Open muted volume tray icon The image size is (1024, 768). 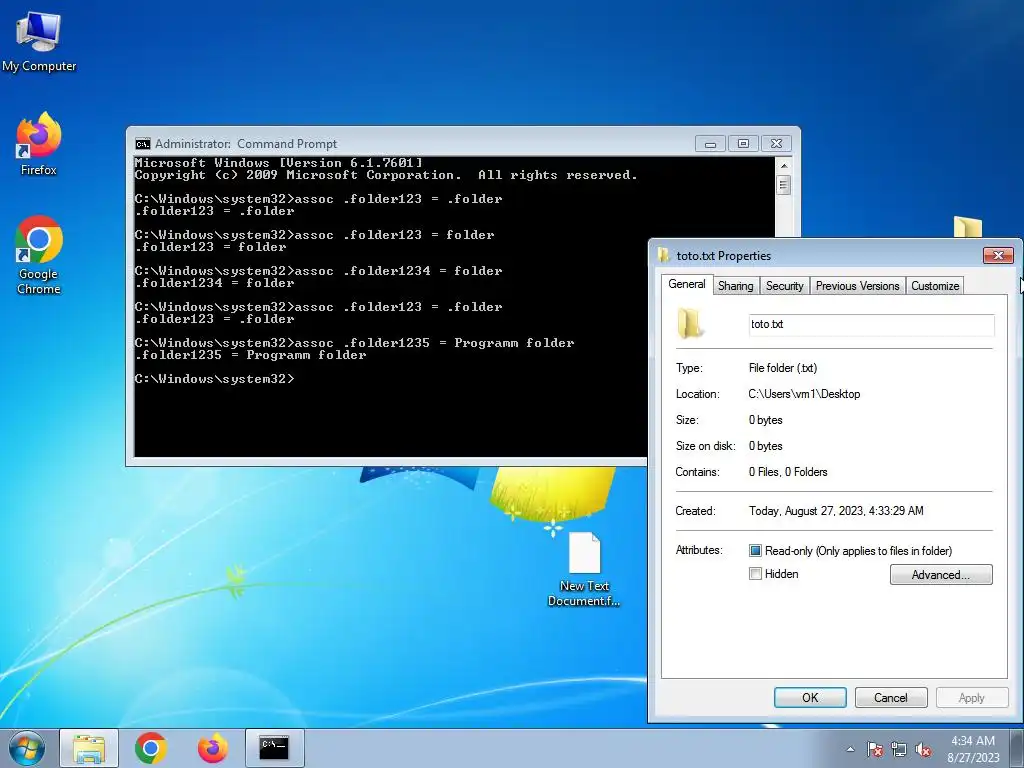(x=923, y=750)
